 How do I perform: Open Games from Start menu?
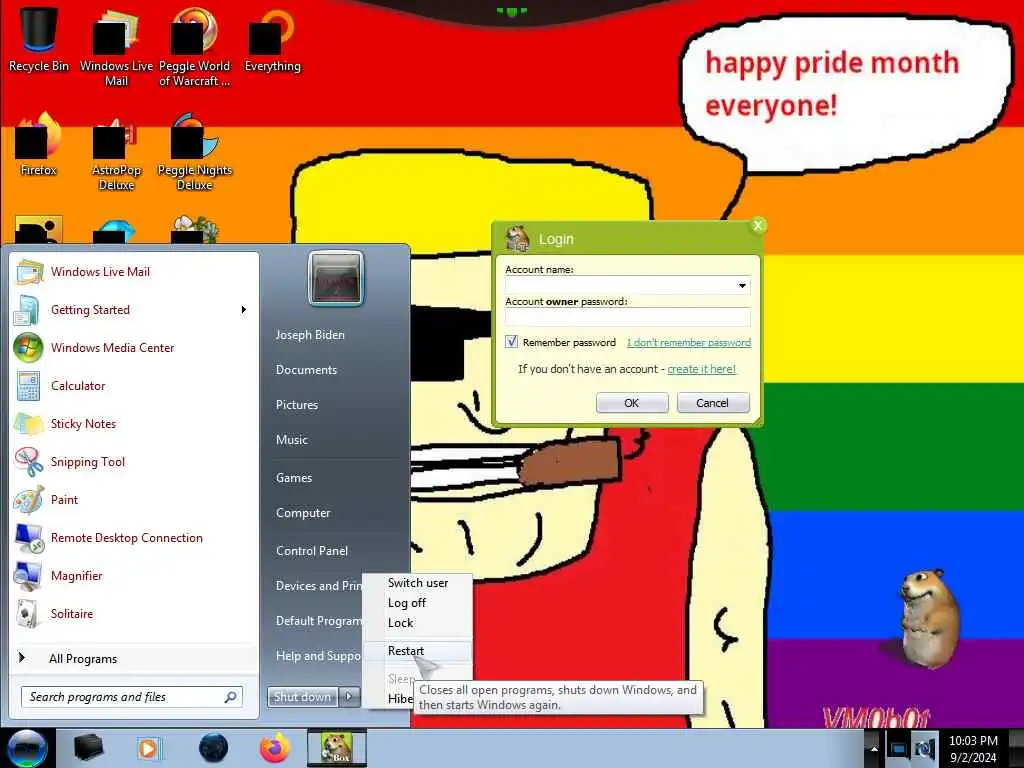pos(294,478)
